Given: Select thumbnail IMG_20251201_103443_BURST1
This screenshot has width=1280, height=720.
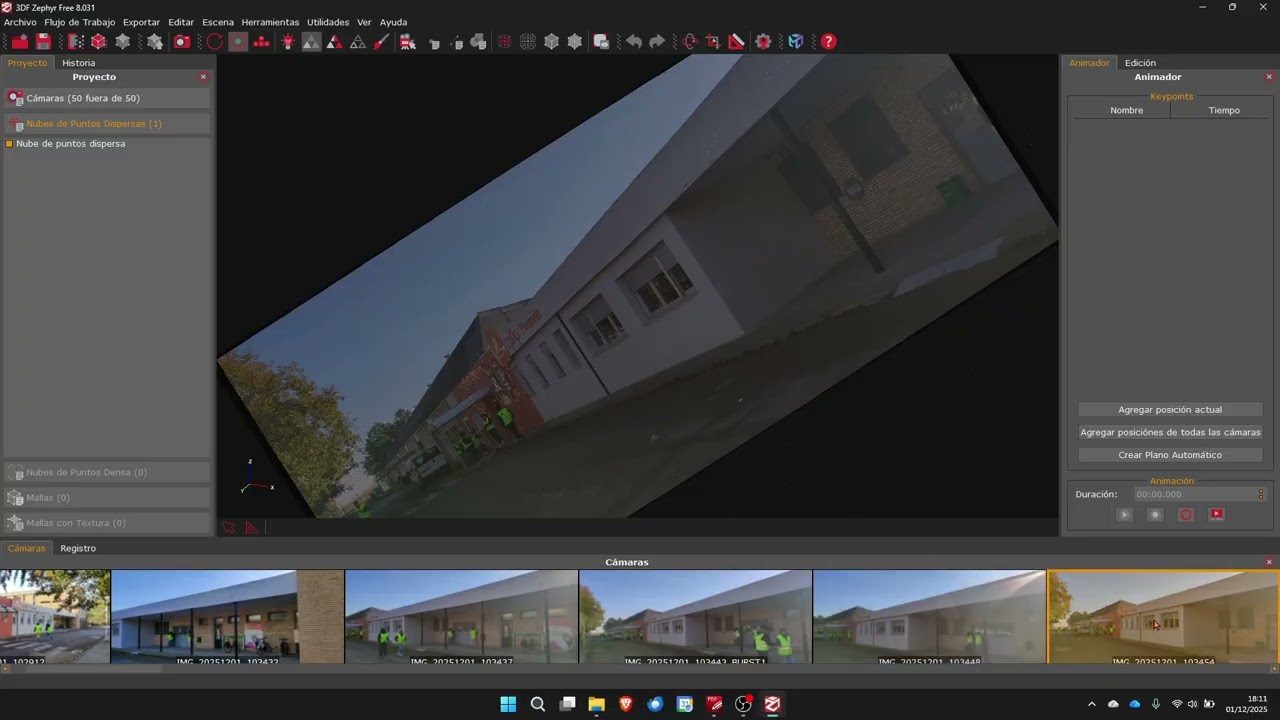Looking at the screenshot, I should (695, 617).
